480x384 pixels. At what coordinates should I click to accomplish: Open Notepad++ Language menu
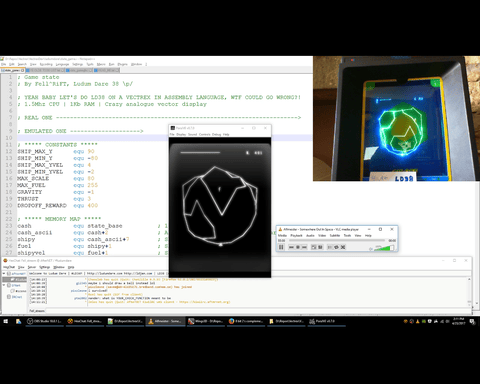(62, 64)
